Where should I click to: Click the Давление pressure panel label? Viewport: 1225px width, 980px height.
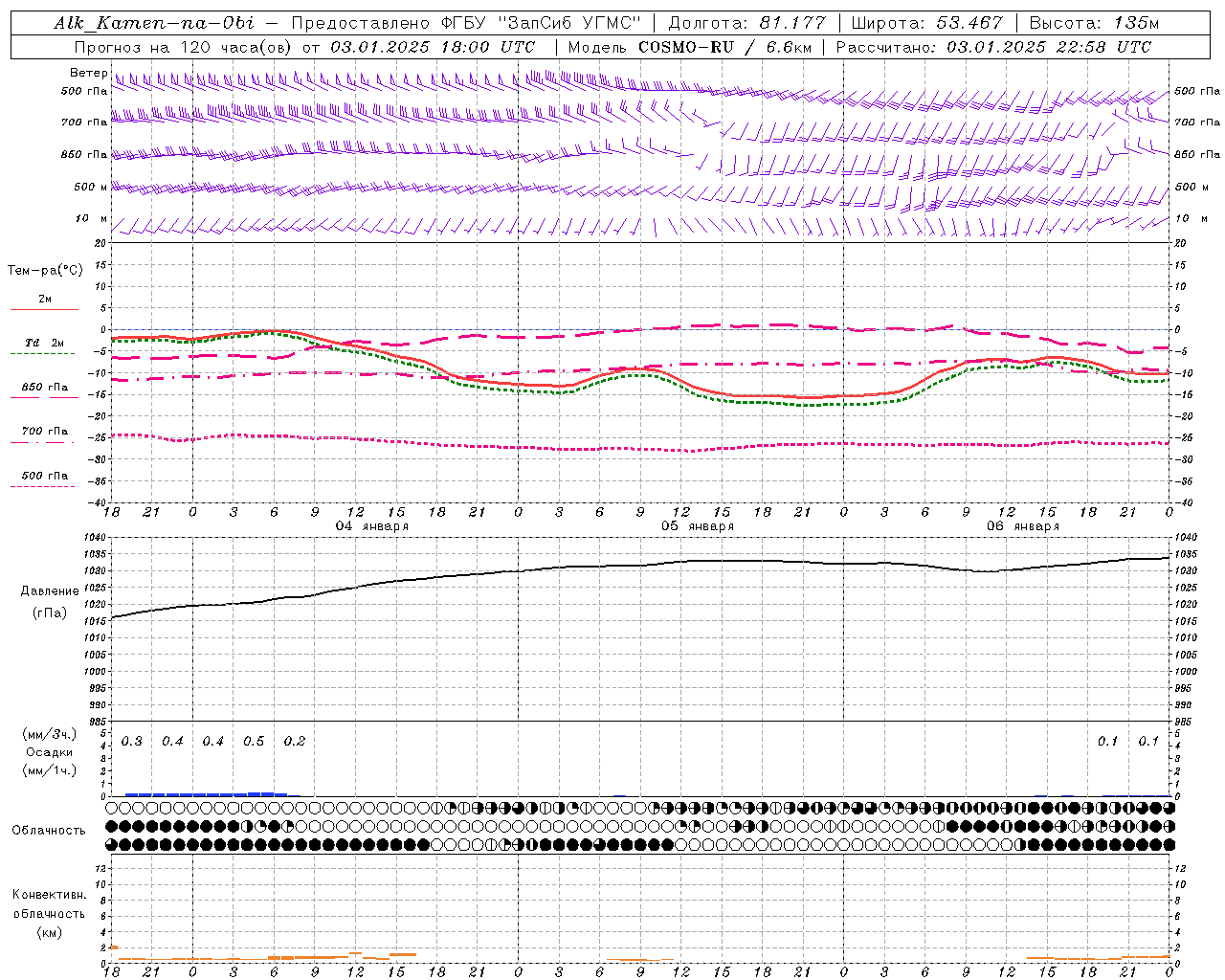[50, 591]
